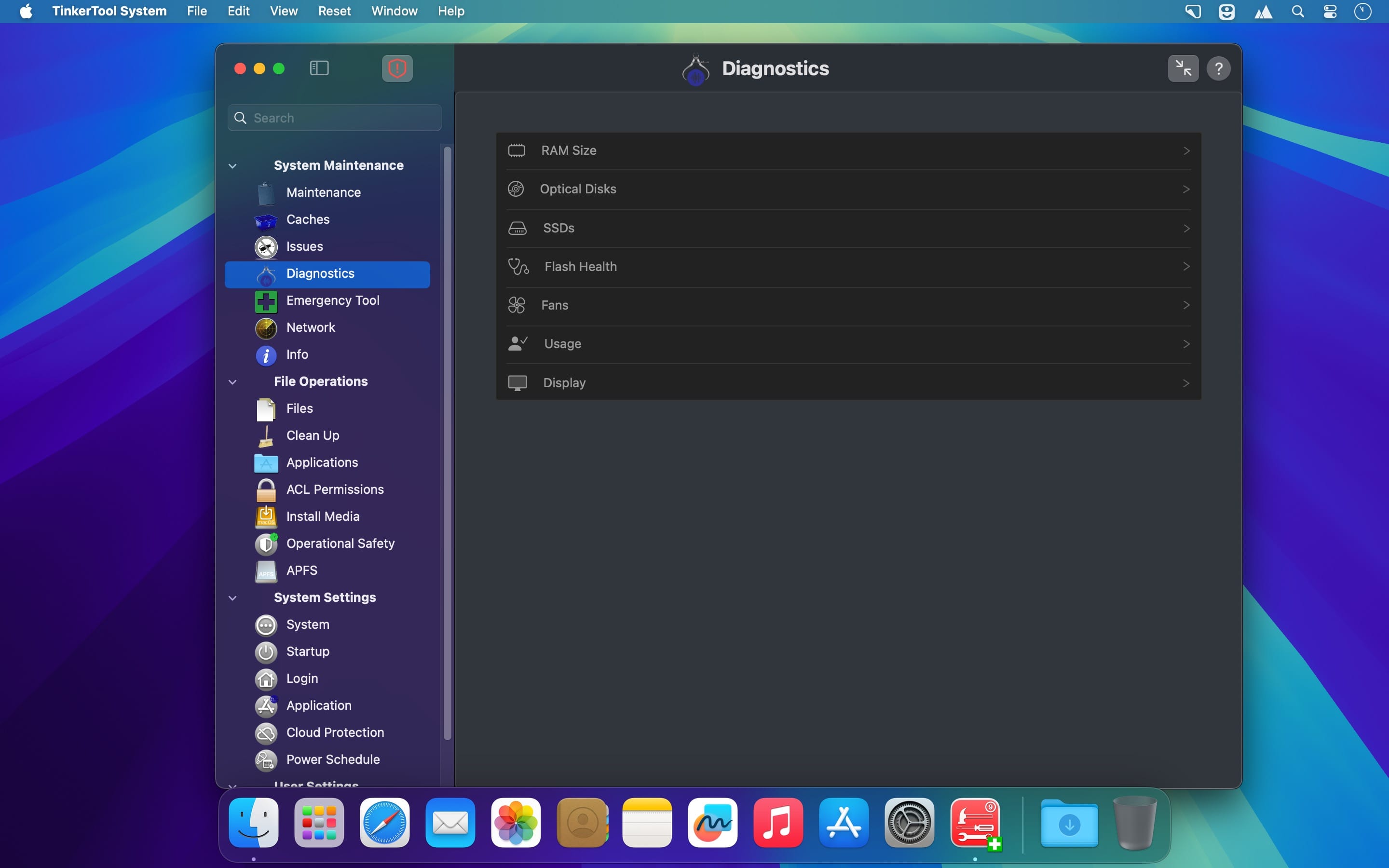
Task: Collapse the System Maintenance section
Action: click(232, 166)
